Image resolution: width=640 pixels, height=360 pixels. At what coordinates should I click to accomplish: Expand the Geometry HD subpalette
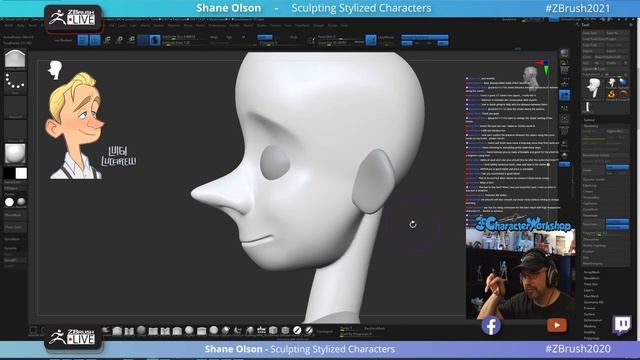(x=593, y=302)
